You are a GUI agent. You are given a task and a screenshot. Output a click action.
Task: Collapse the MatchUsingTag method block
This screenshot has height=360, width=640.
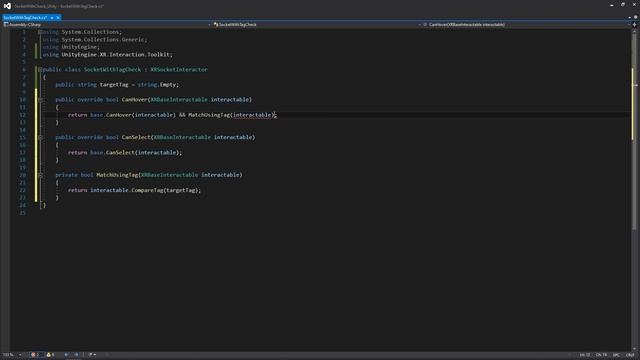(x=40, y=175)
